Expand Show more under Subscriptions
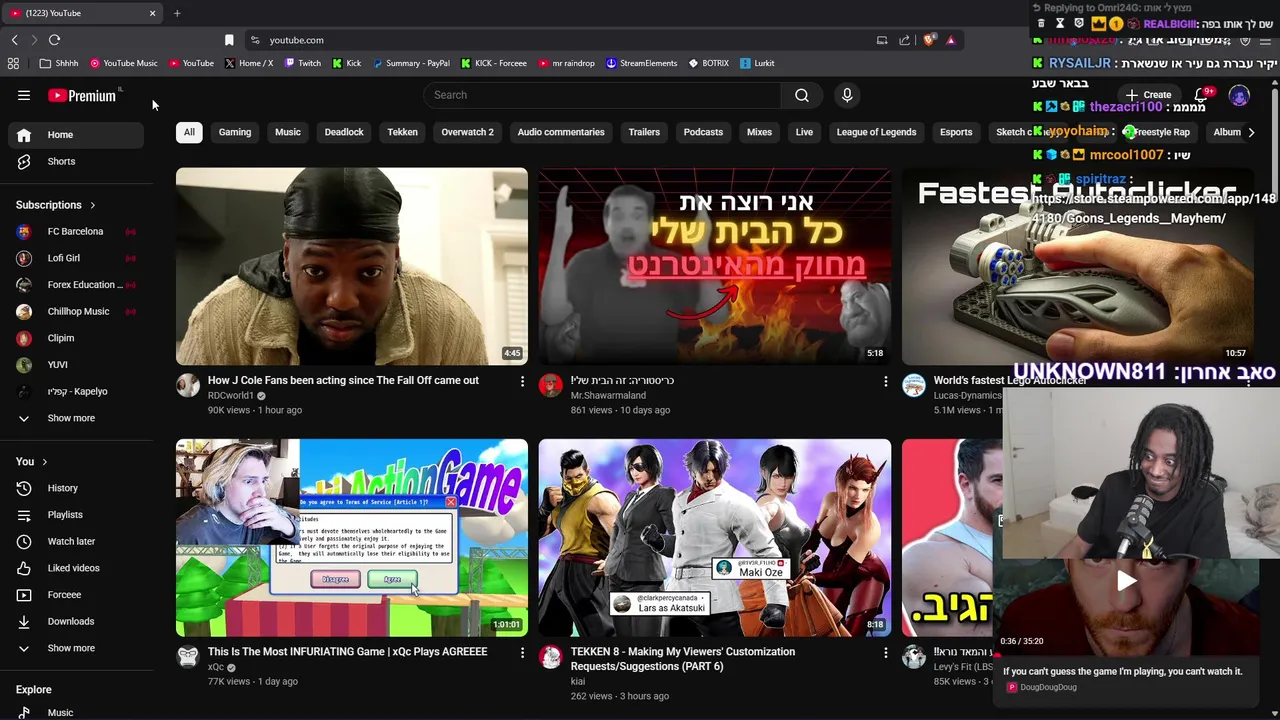Image resolution: width=1280 pixels, height=720 pixels. pos(76,418)
